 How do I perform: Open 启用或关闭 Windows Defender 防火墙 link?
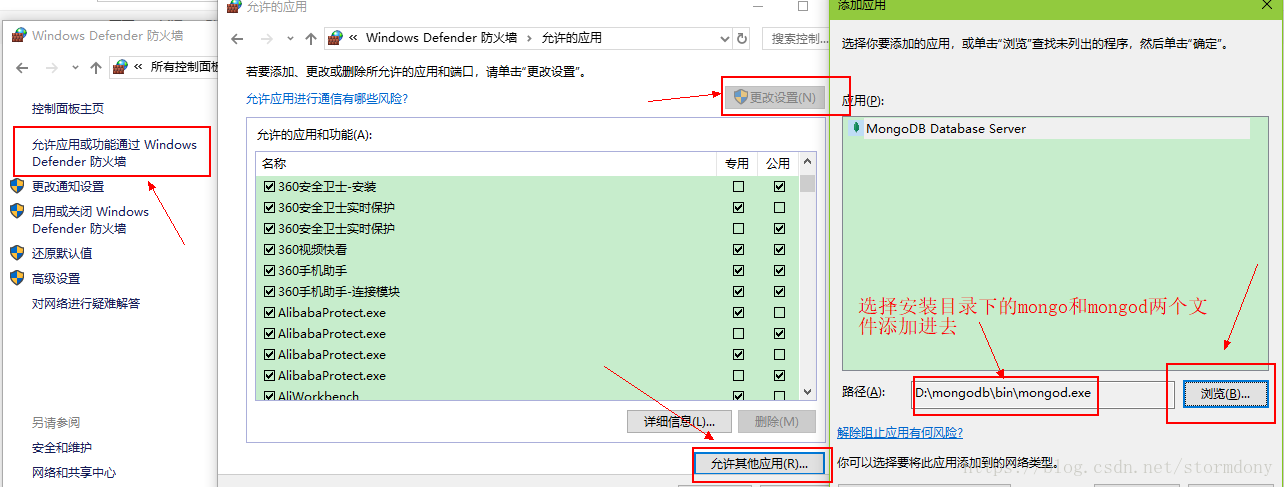(x=90, y=220)
